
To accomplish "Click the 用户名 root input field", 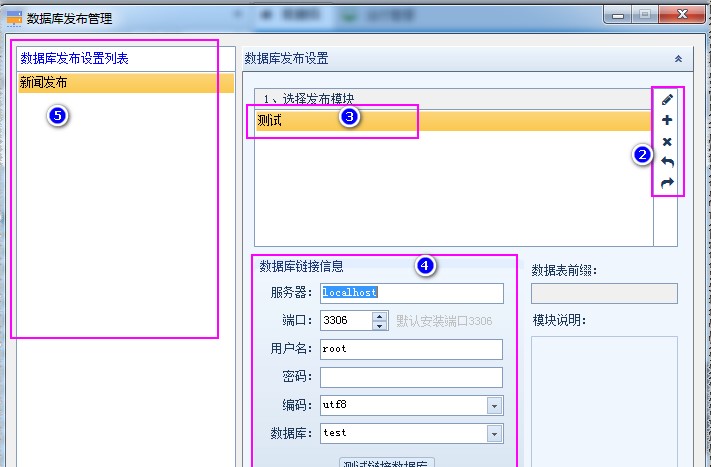I will pyautogui.click(x=411, y=349).
